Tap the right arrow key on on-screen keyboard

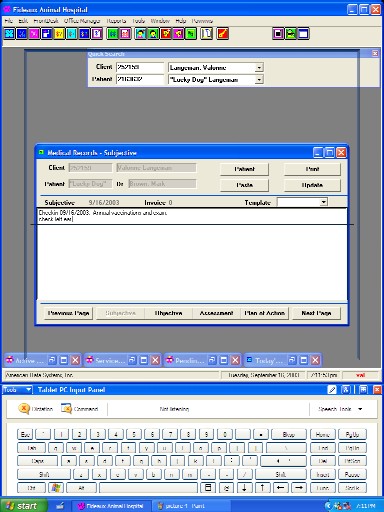[x=299, y=488]
